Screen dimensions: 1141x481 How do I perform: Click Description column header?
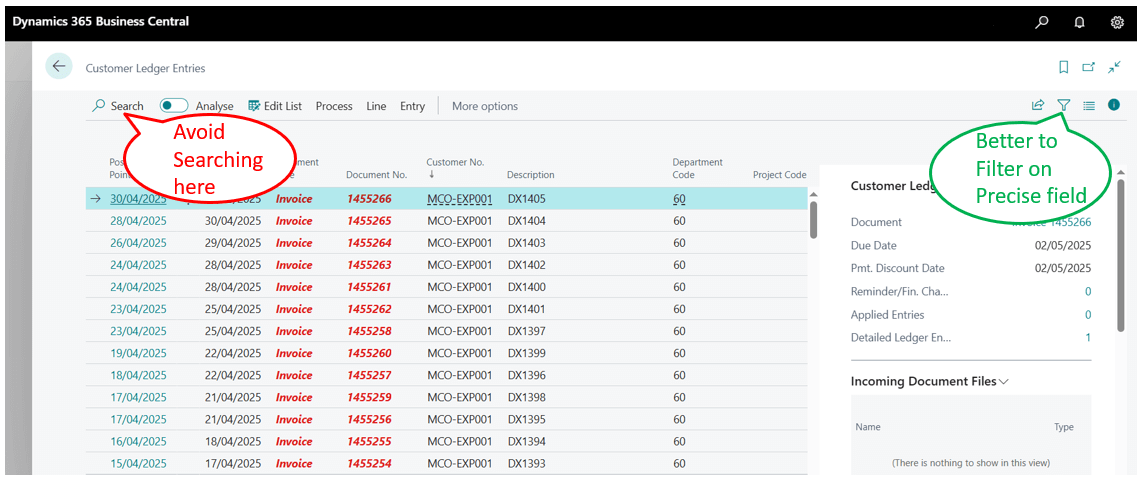[x=530, y=175]
